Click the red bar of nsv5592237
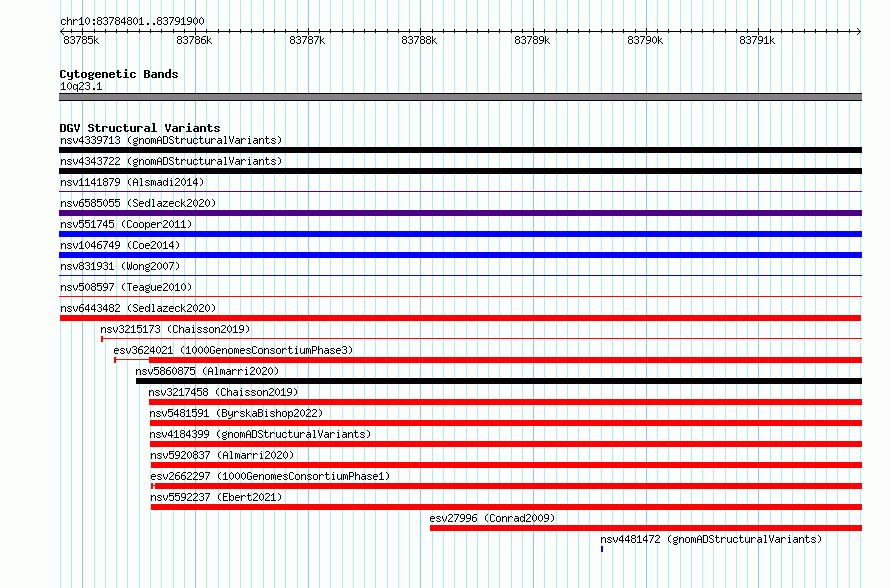The width and height of the screenshot is (890, 588). (506, 507)
